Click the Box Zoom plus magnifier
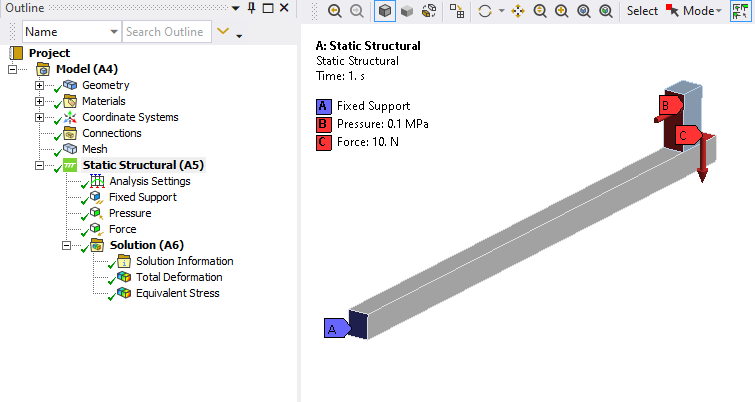 (561, 11)
